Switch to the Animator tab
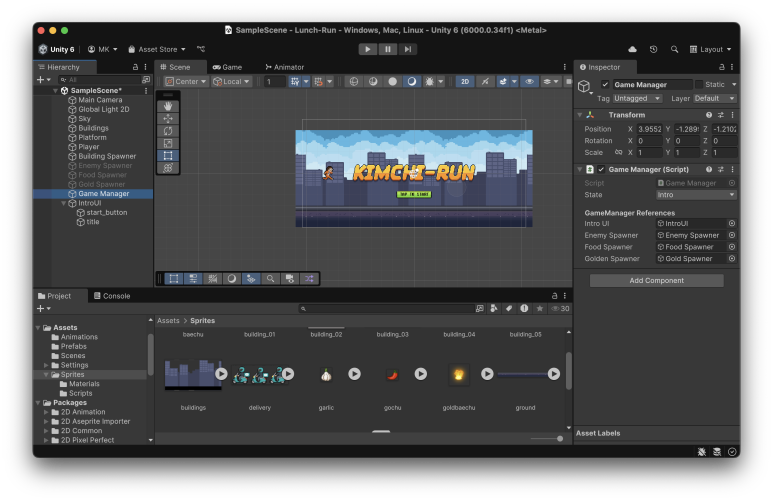Viewport: 773px width, 501px height. coord(284,67)
